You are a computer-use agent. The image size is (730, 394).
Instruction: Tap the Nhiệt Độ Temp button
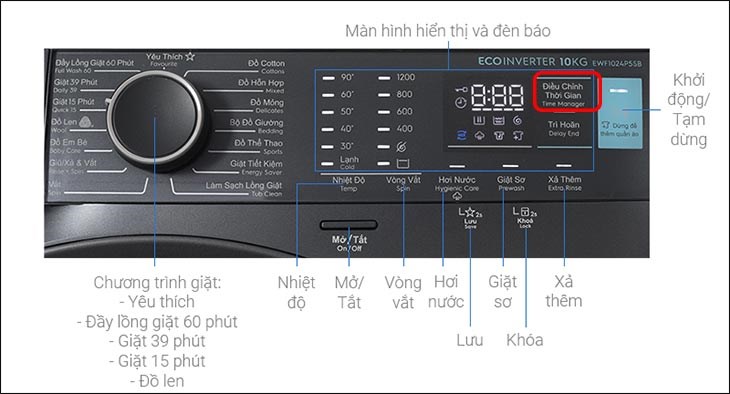coord(348,183)
